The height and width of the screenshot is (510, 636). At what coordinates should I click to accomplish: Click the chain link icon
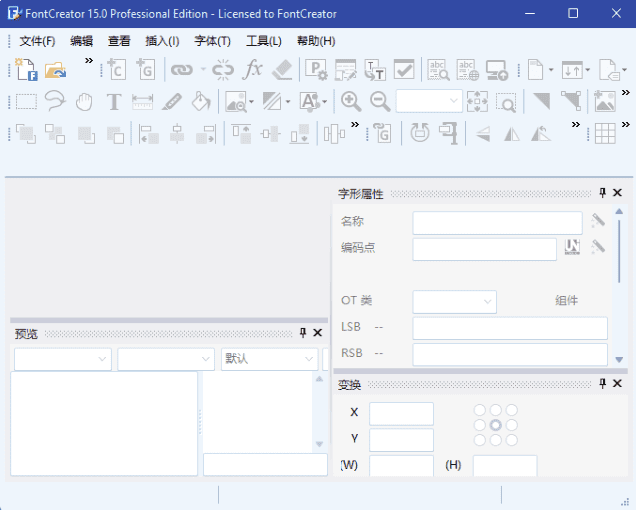coord(181,70)
